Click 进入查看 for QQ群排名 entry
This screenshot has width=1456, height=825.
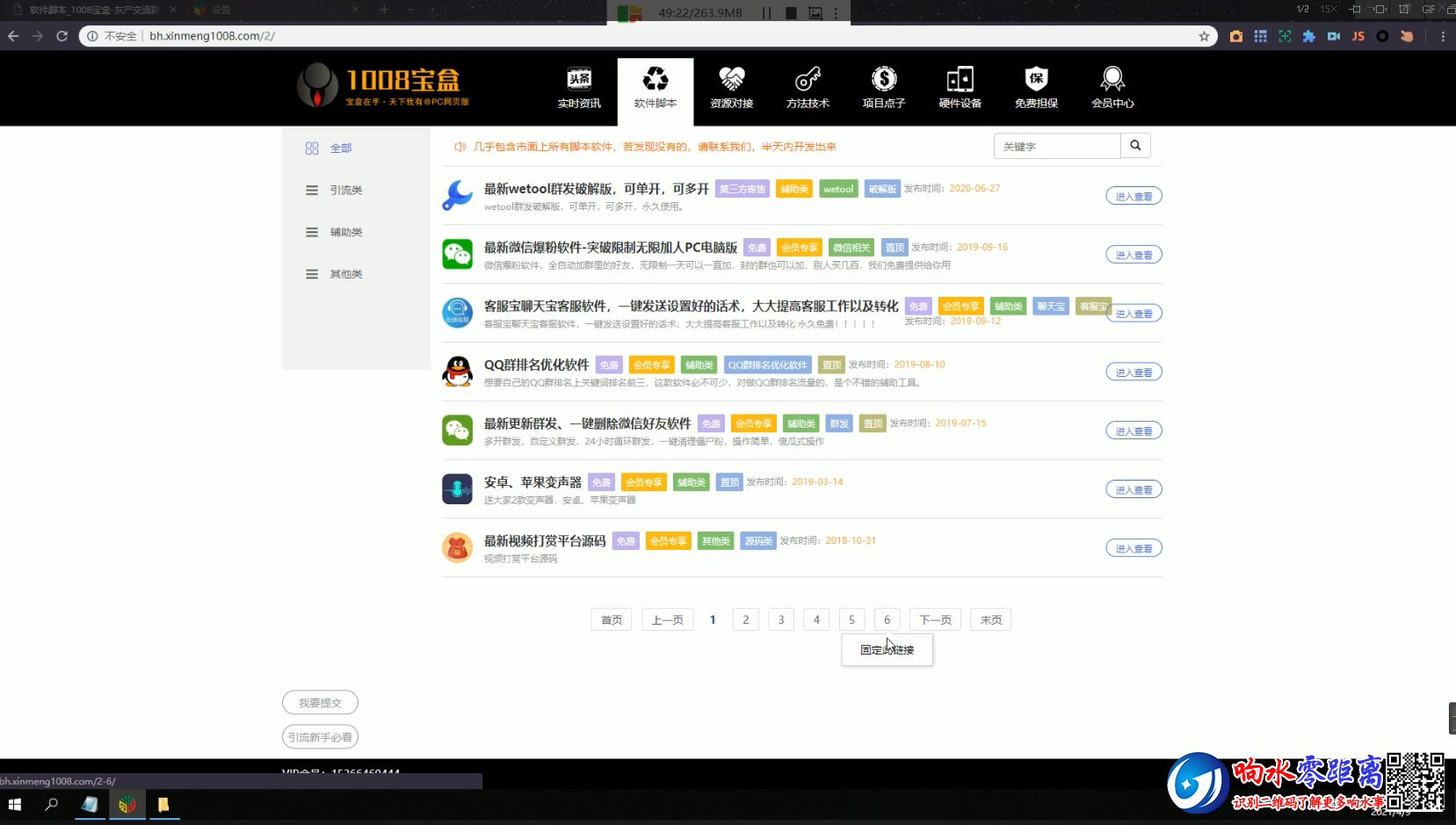[1134, 372]
